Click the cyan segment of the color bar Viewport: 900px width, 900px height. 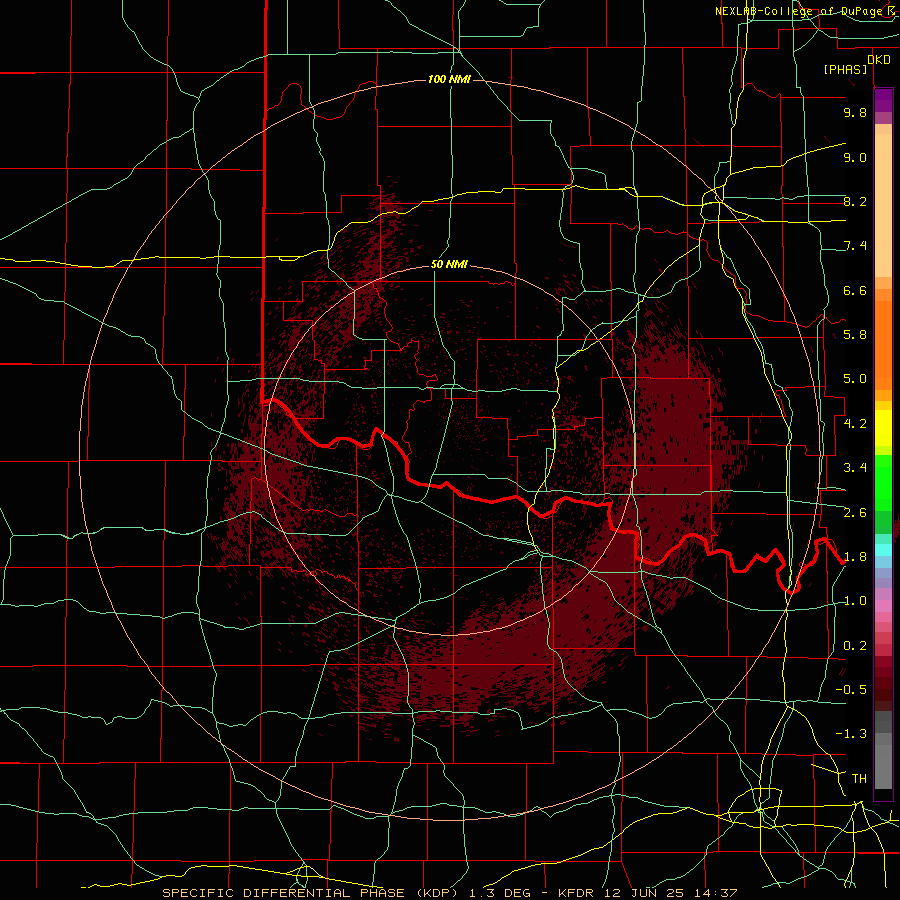click(883, 550)
